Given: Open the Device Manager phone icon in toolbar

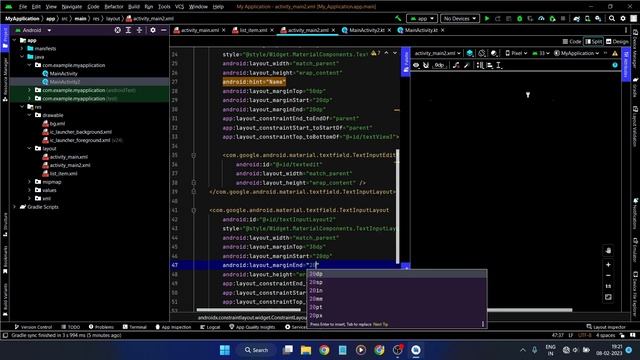Looking at the screenshot, I should 587,18.
